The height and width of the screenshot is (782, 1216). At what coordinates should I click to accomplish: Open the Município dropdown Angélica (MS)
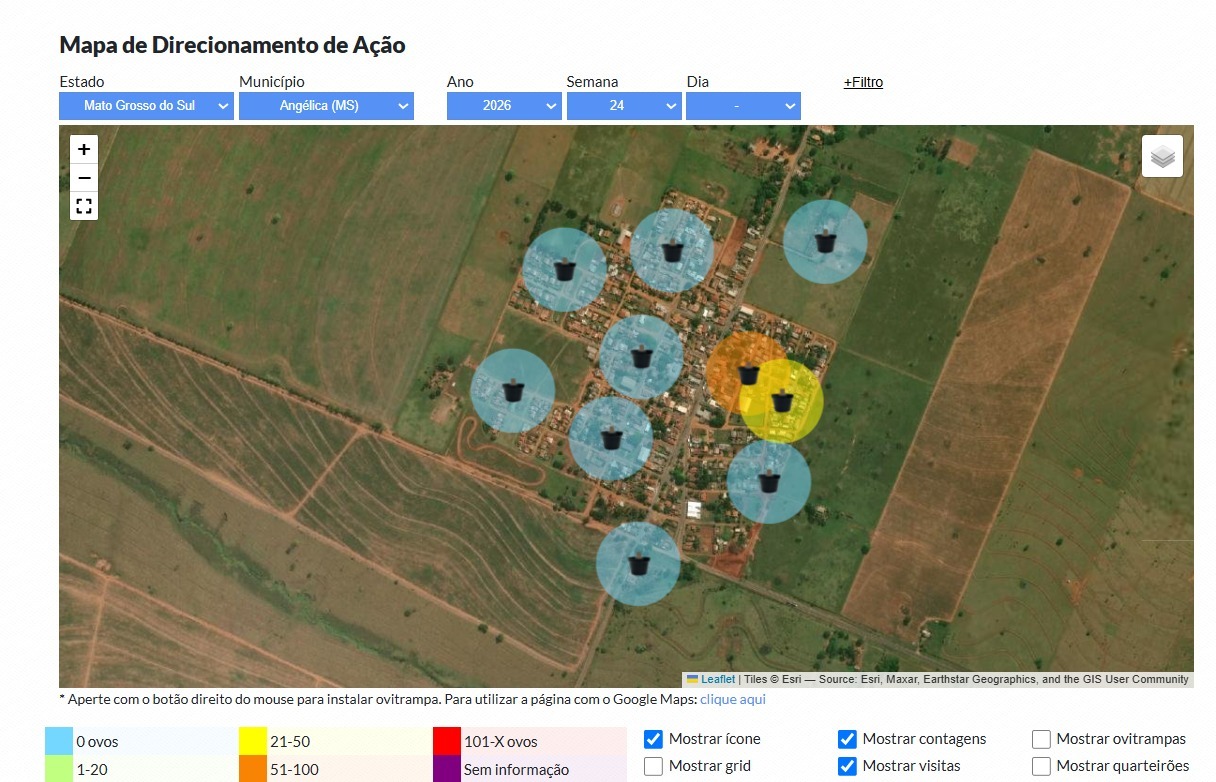point(326,106)
